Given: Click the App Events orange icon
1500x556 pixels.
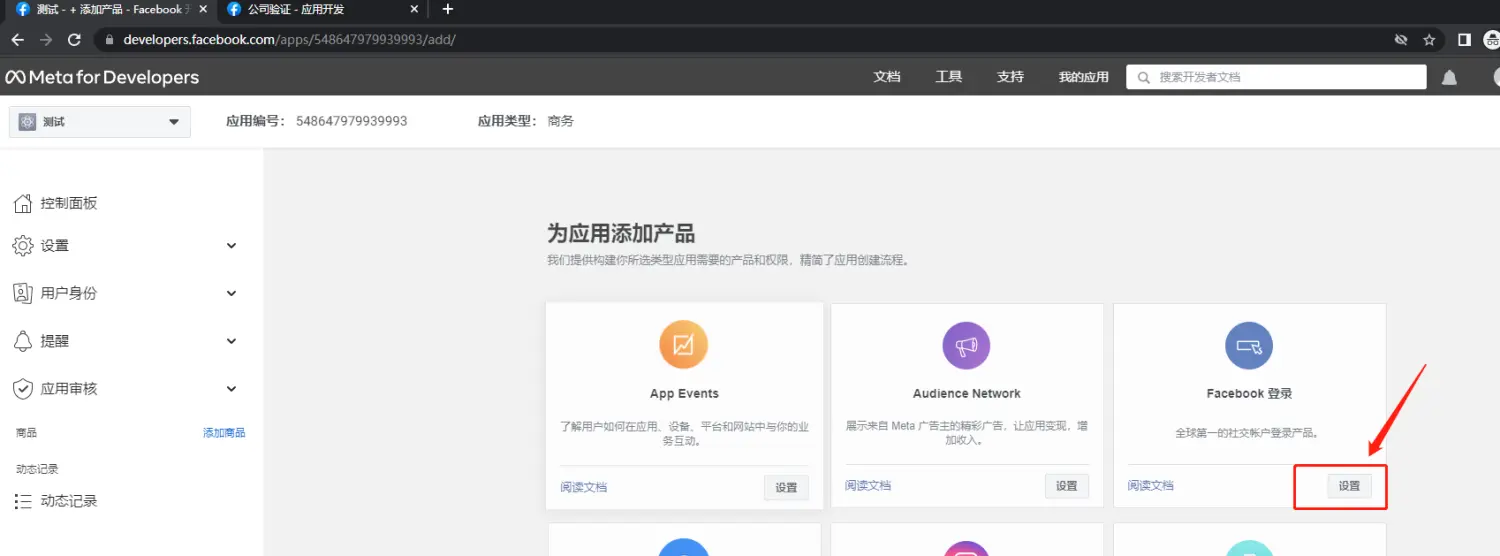Looking at the screenshot, I should [684, 345].
